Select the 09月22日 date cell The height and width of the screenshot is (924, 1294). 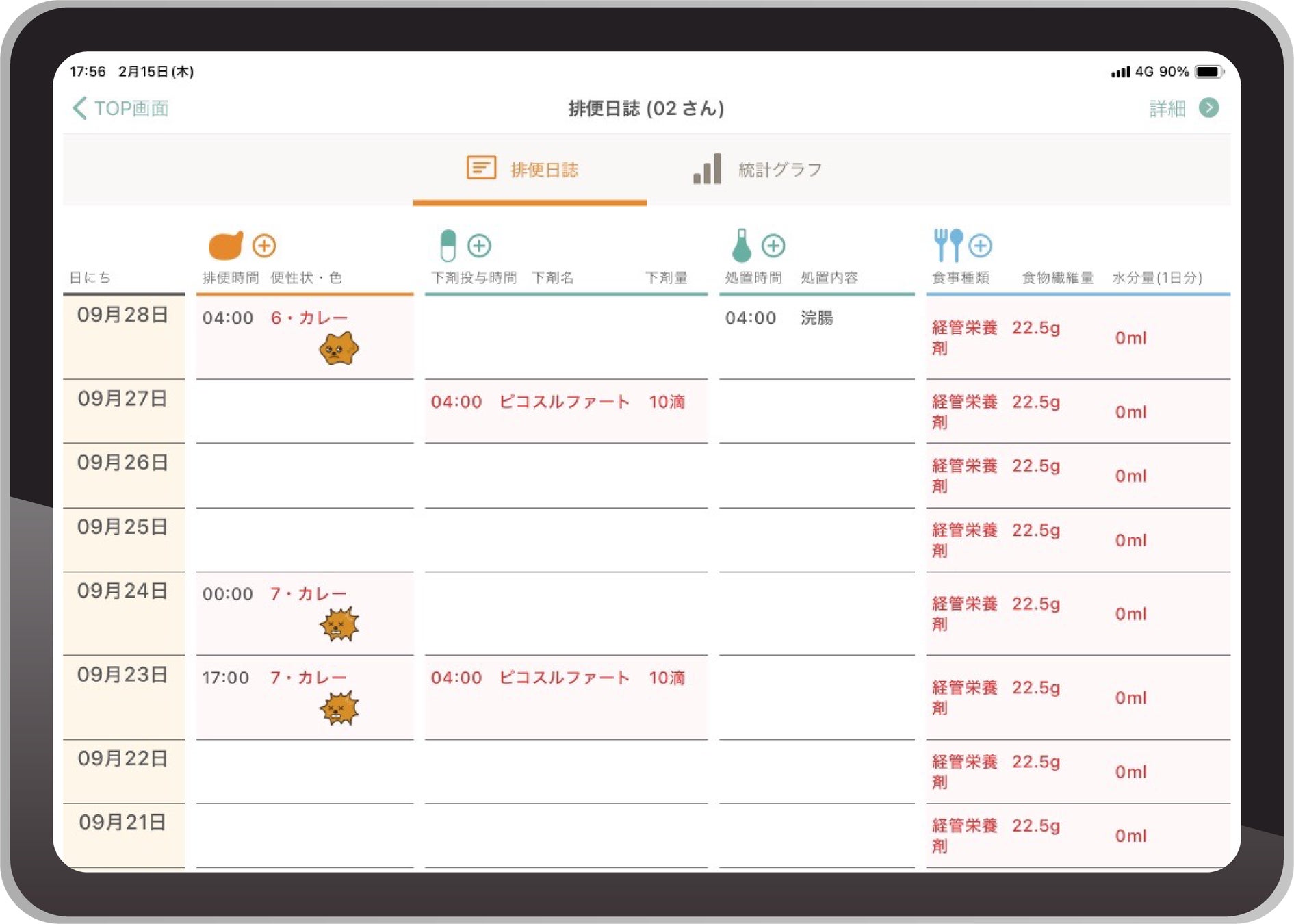124,771
